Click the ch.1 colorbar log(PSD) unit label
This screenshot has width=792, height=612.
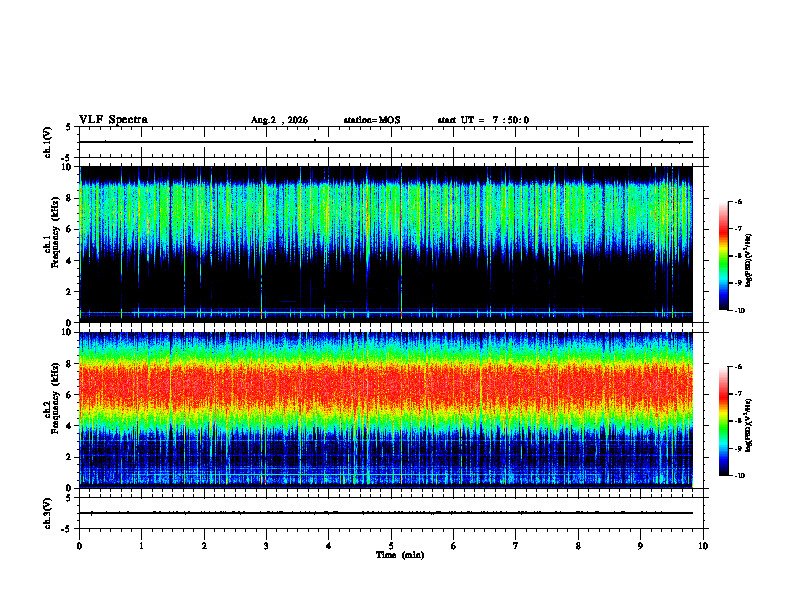749,260
